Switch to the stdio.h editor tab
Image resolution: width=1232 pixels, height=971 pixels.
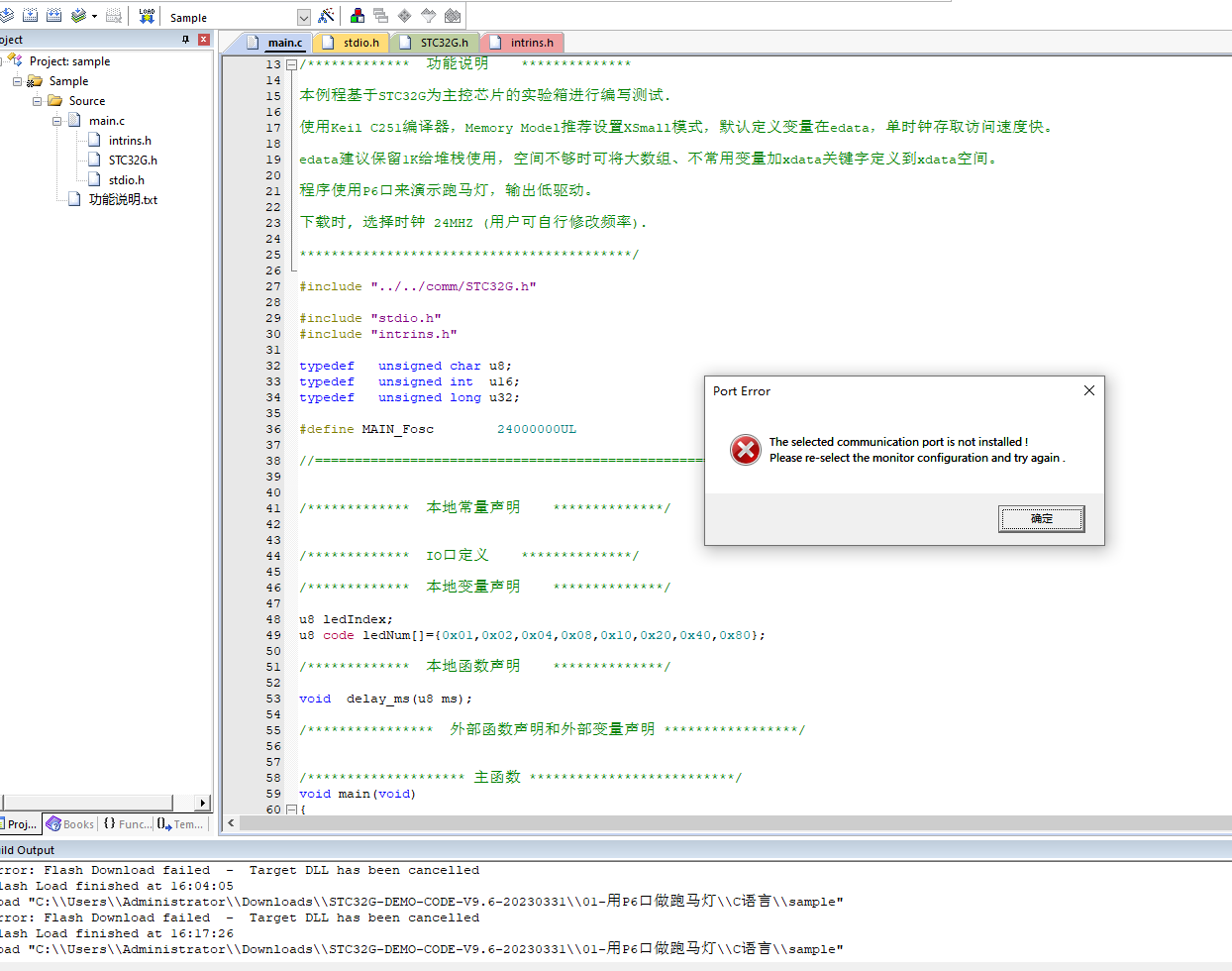pyautogui.click(x=352, y=43)
